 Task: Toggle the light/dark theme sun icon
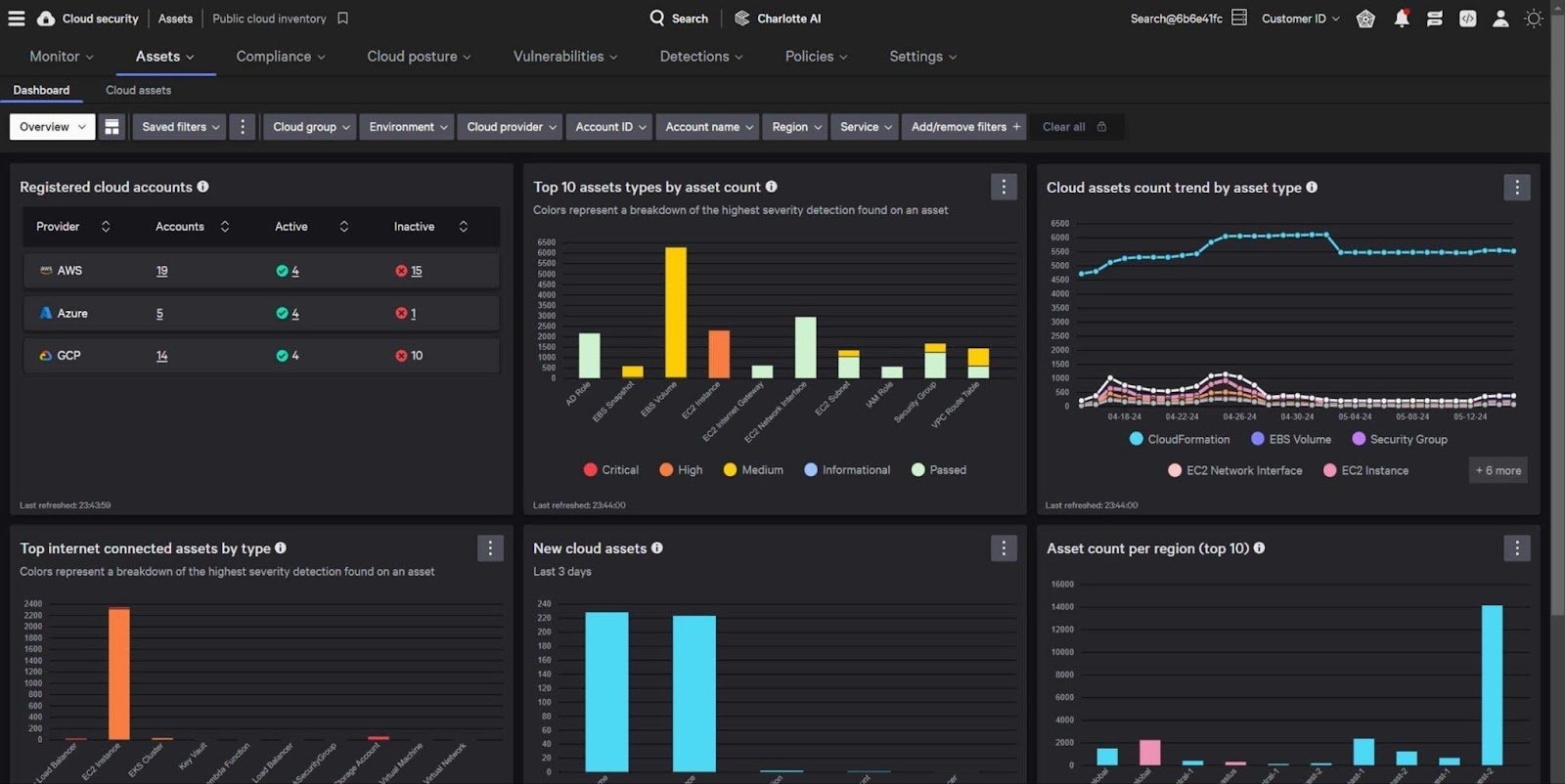coord(1534,19)
